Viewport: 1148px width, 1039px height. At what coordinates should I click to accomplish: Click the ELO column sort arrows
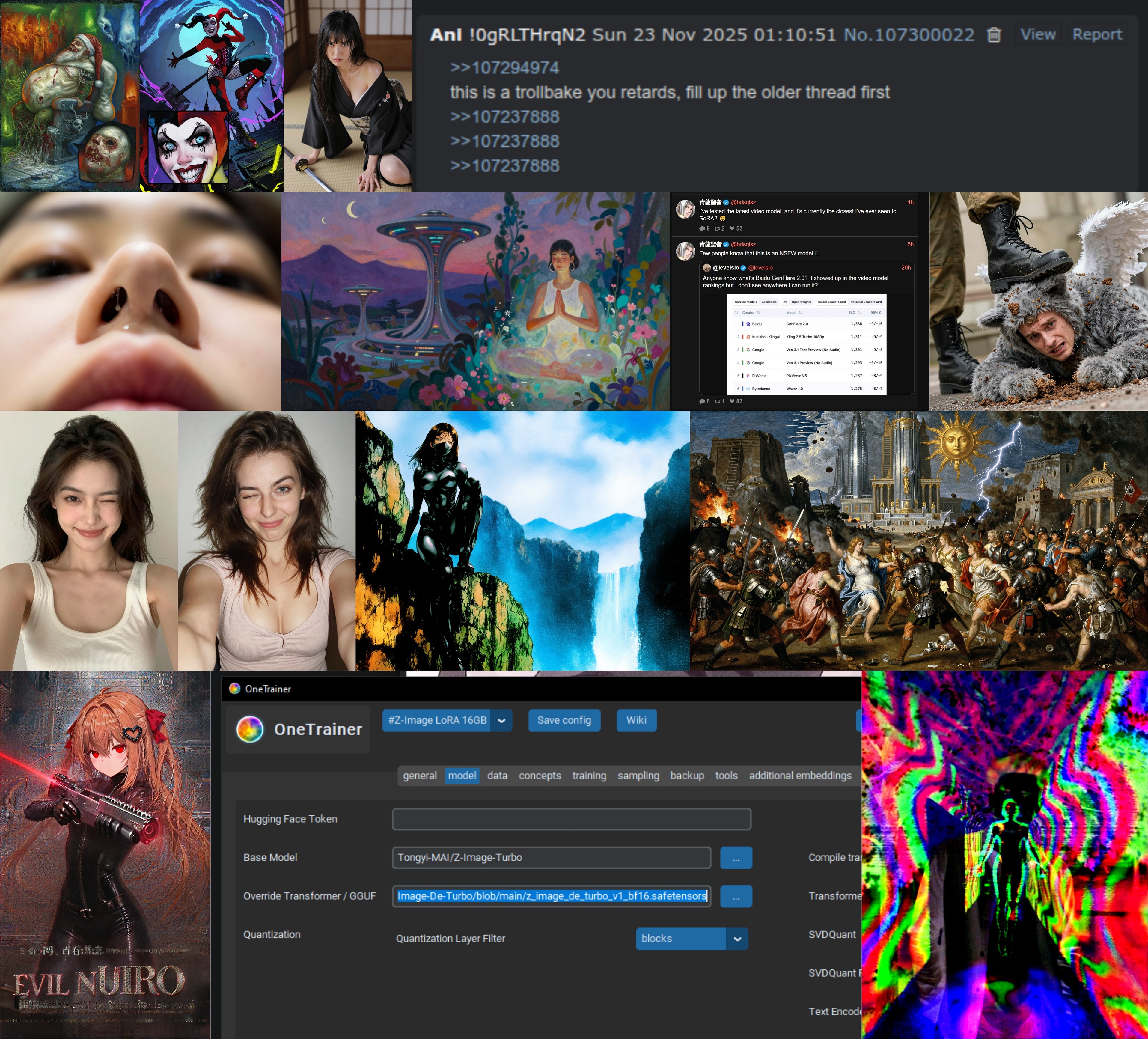tap(859, 312)
